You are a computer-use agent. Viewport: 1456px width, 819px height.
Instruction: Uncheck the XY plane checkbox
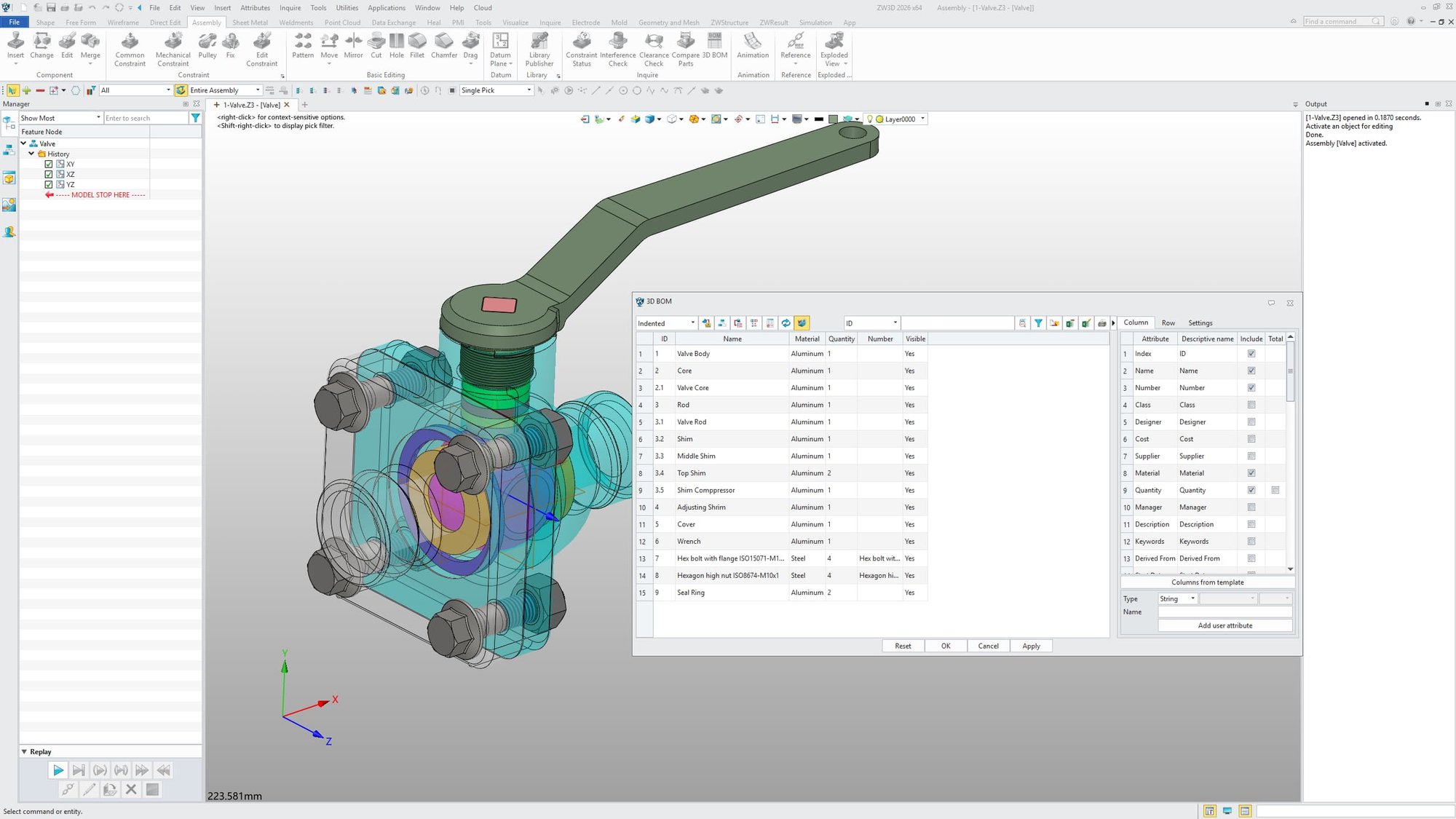pyautogui.click(x=49, y=165)
